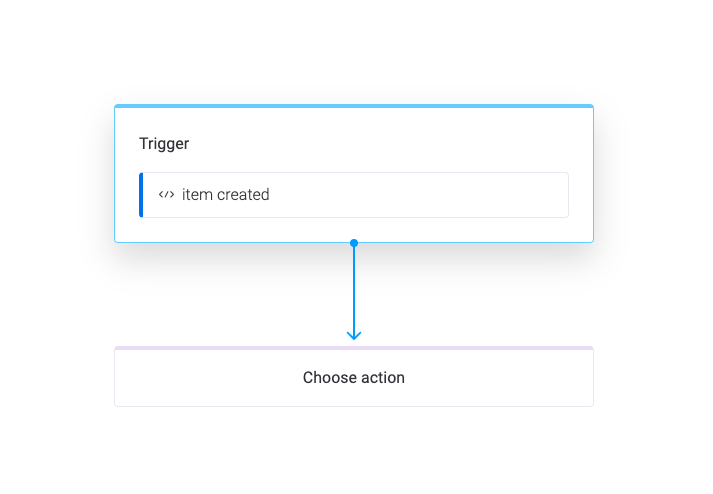Click empty canvas above the Trigger card
713x494 pixels.
coord(354,50)
